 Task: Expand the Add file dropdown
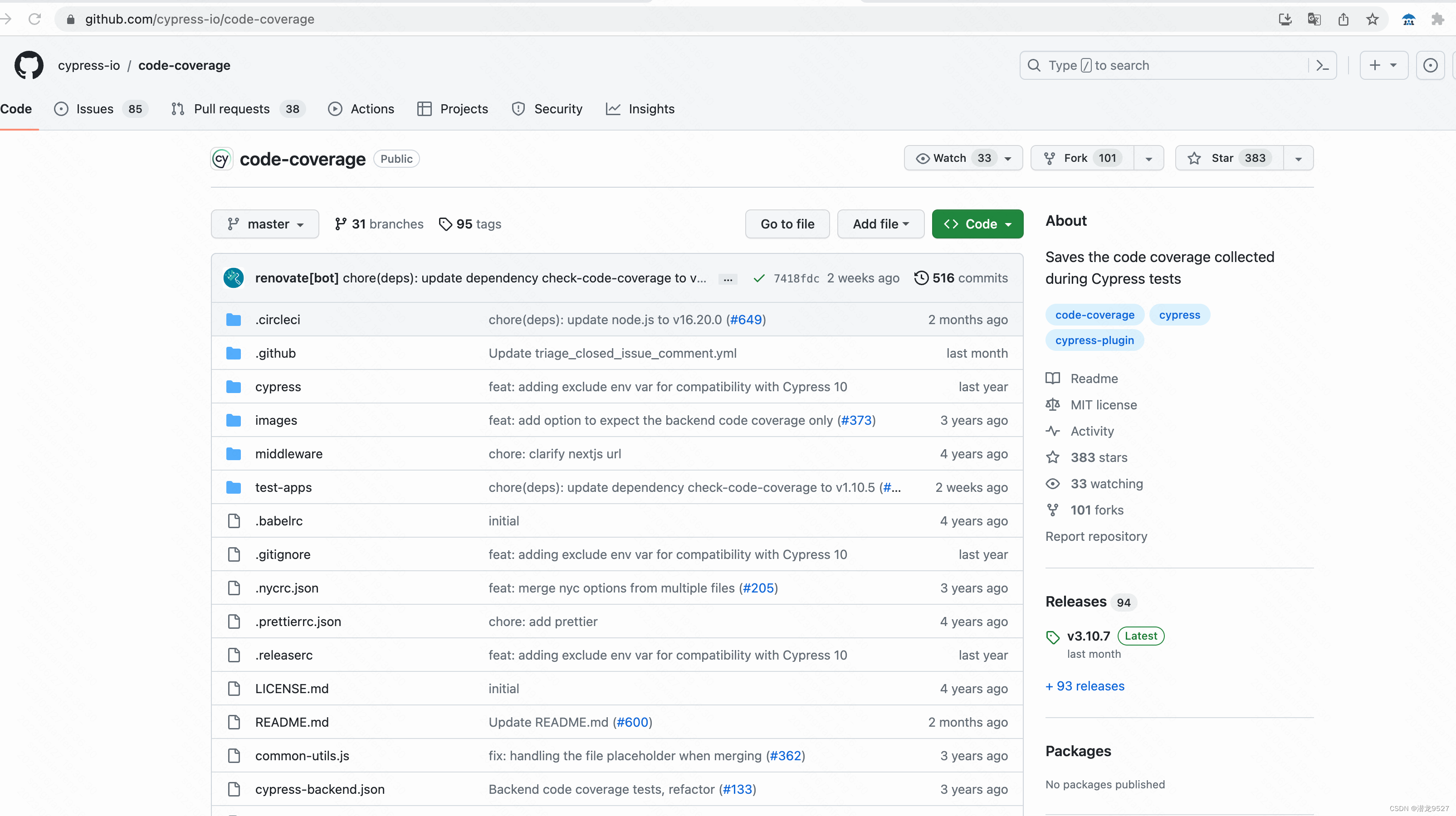pyautogui.click(x=880, y=224)
